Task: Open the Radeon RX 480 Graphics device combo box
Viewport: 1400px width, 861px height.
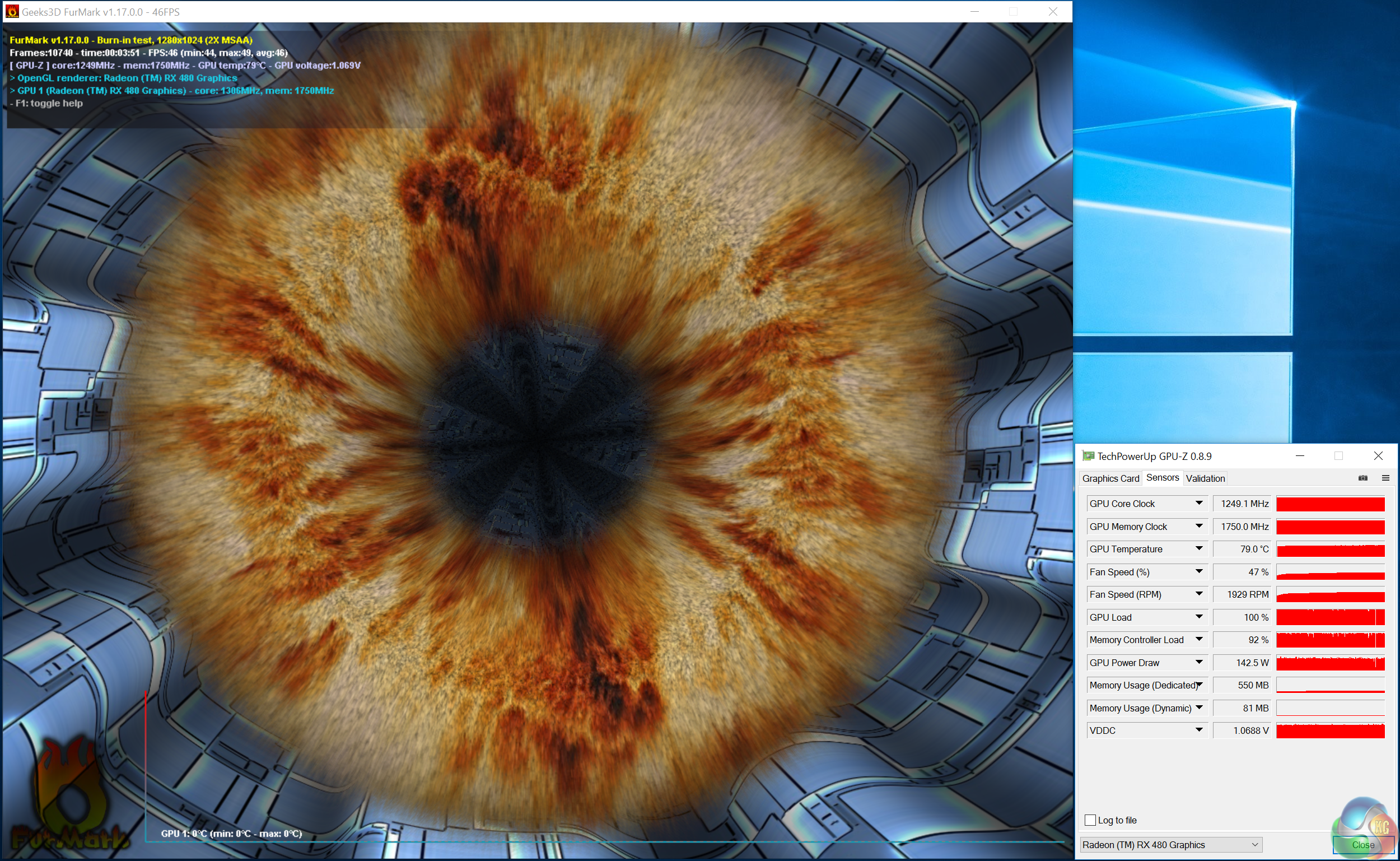Action: pos(1170,845)
